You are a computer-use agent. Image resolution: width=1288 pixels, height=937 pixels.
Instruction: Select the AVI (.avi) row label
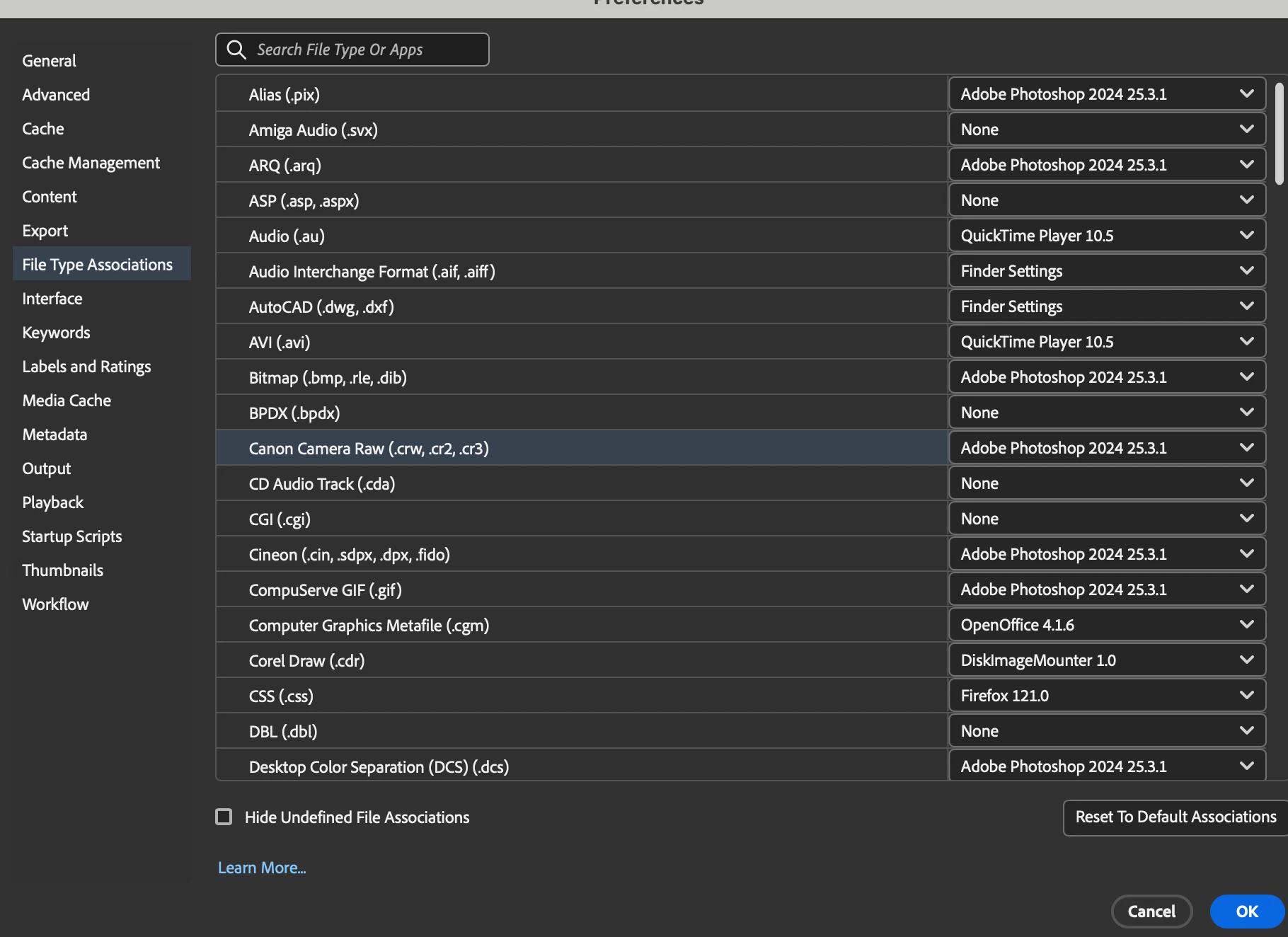[x=280, y=343]
